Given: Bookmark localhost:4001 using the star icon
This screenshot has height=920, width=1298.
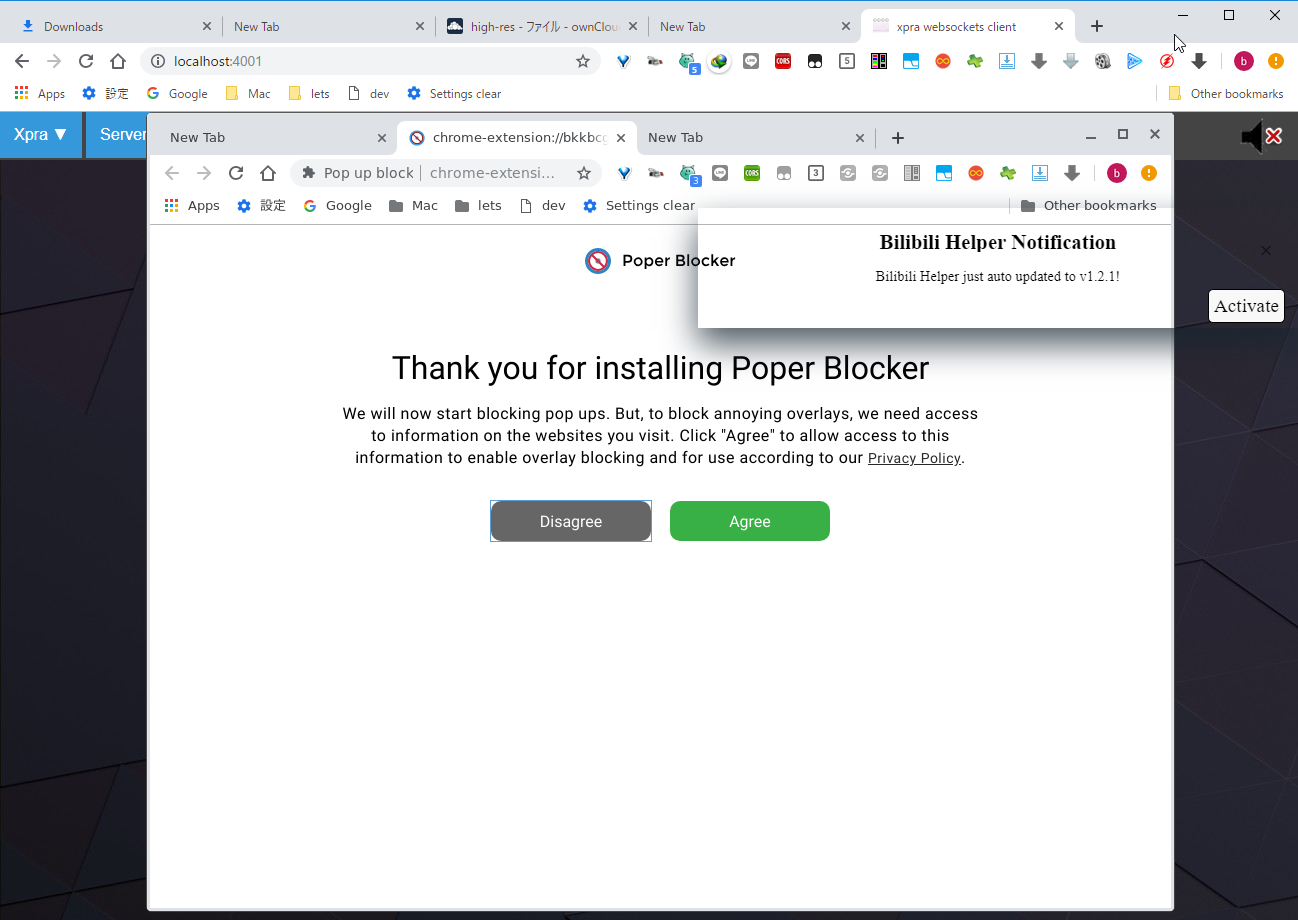Looking at the screenshot, I should pyautogui.click(x=583, y=61).
